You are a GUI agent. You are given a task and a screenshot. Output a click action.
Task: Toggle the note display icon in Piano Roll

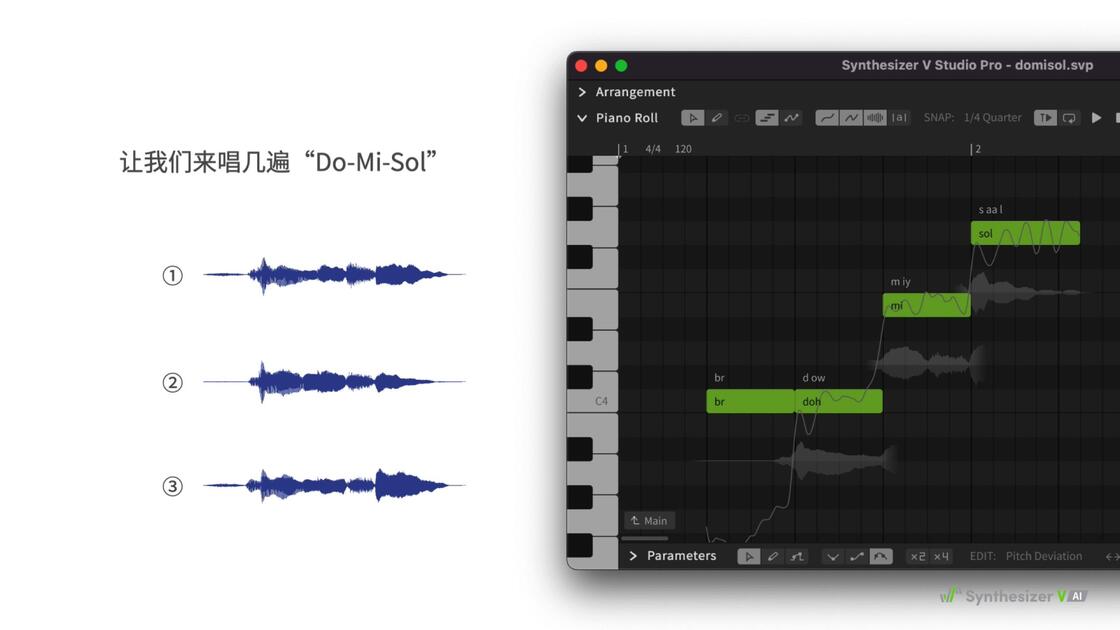(x=766, y=118)
